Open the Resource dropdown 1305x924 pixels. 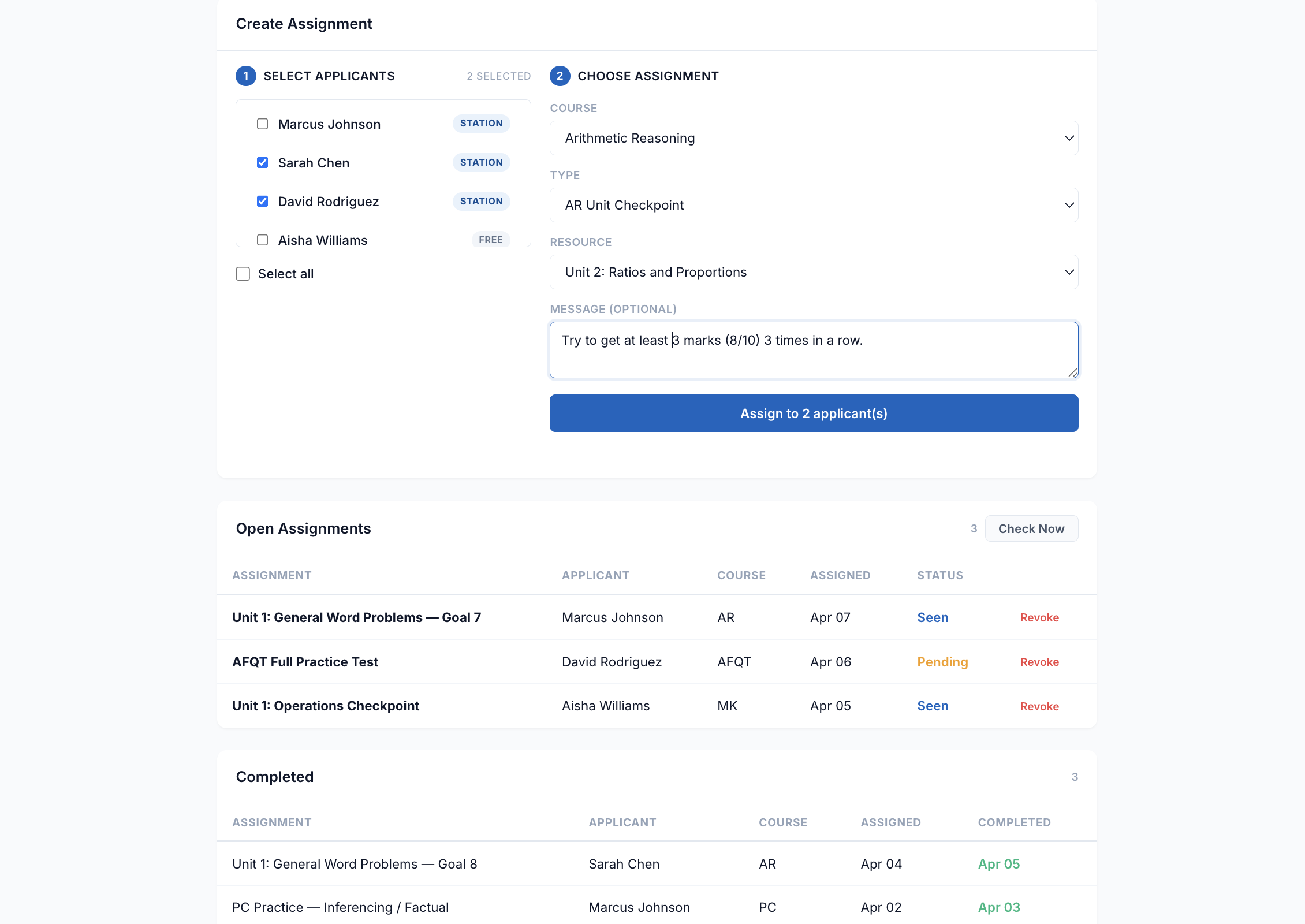coord(813,272)
